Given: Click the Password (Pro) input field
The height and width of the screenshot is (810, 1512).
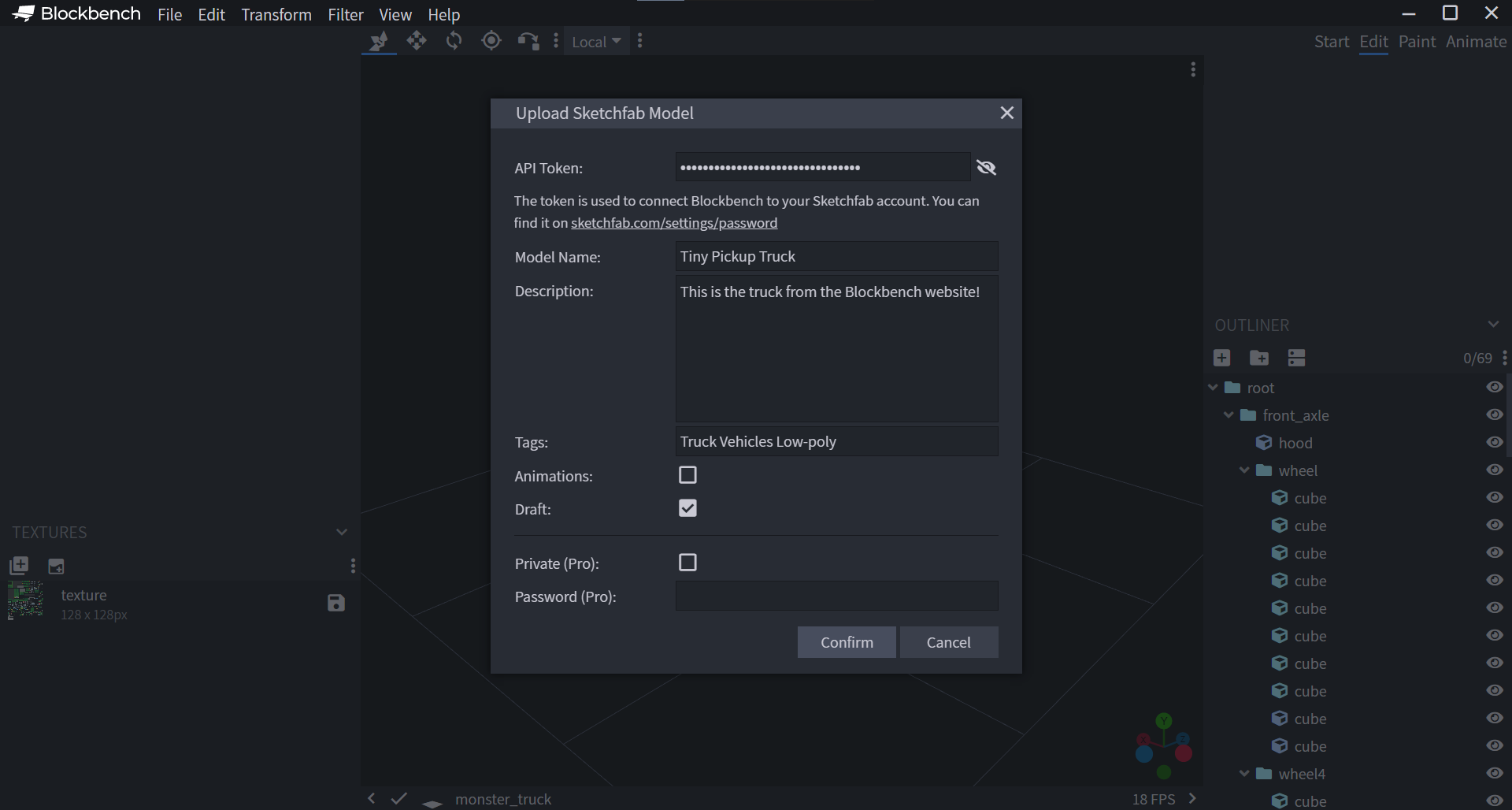Looking at the screenshot, I should (x=836, y=596).
